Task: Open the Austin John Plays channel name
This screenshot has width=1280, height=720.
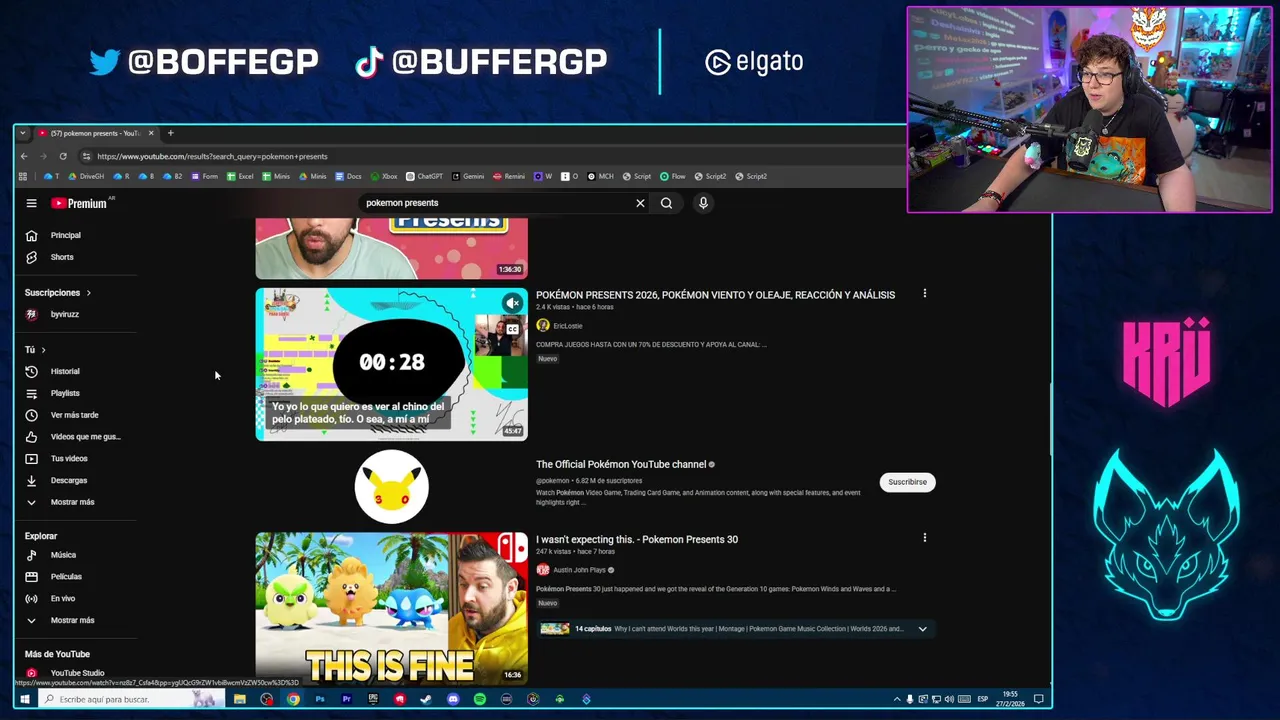Action: (579, 570)
